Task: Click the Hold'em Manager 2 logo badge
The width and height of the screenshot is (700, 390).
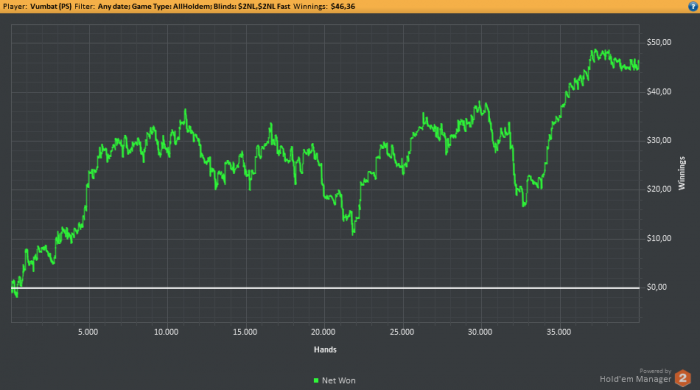Action: [x=683, y=378]
